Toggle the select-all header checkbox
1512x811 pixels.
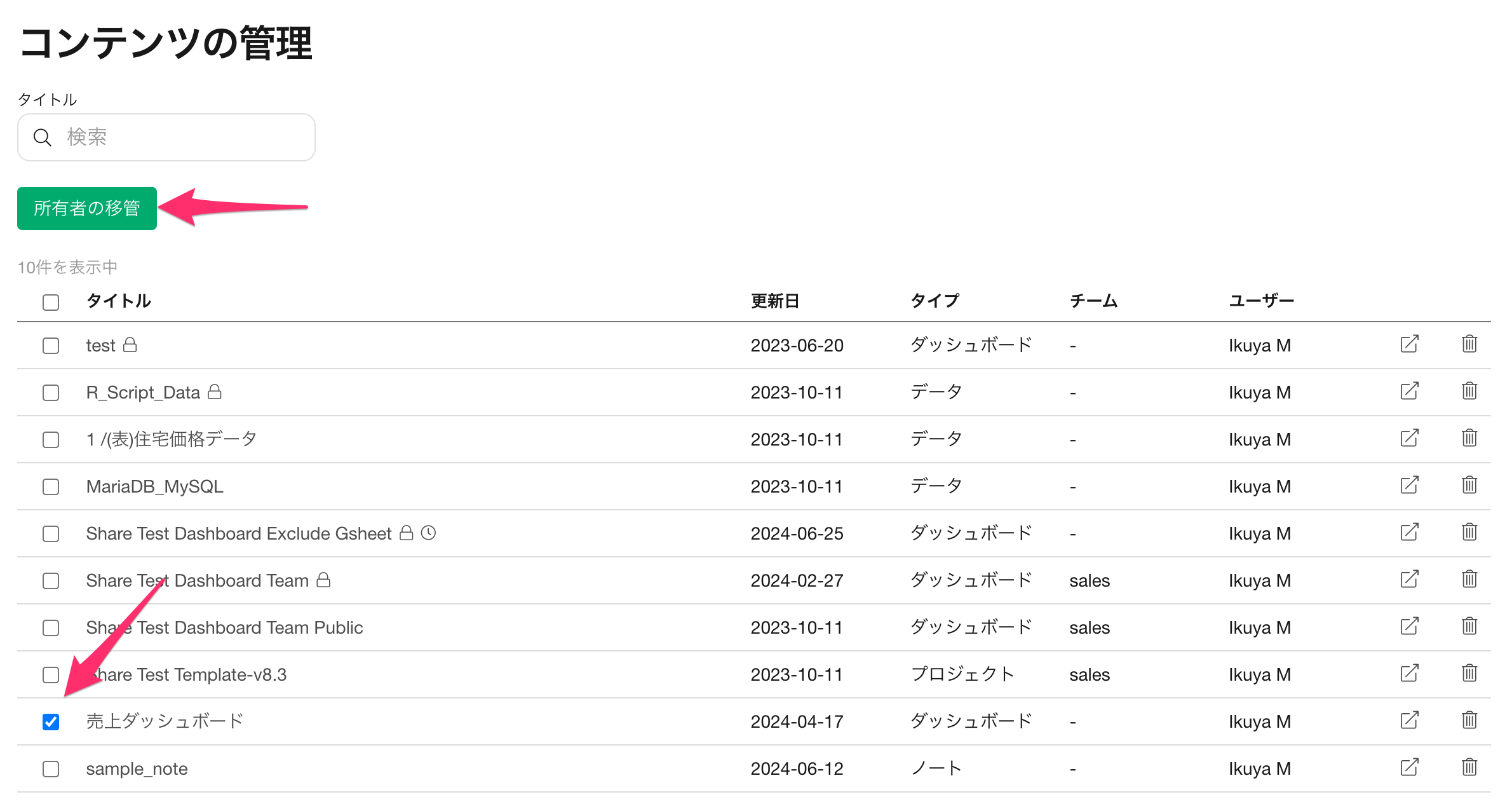click(51, 302)
